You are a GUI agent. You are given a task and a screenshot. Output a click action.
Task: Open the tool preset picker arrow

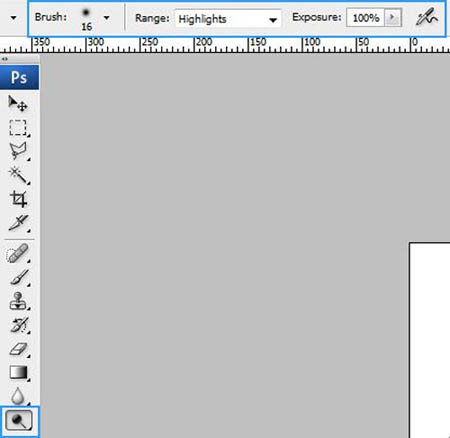tap(13, 18)
